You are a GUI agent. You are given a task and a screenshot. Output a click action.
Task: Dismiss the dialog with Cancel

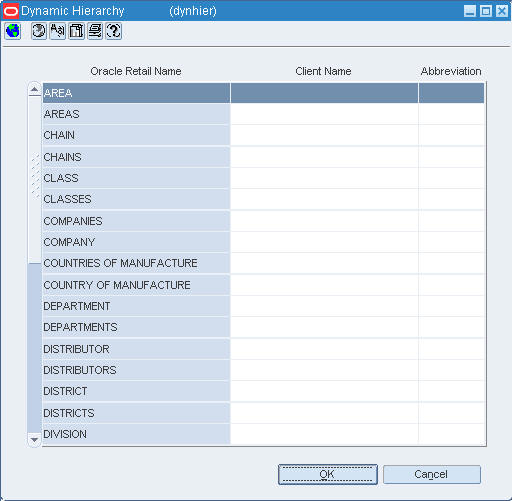point(432,474)
